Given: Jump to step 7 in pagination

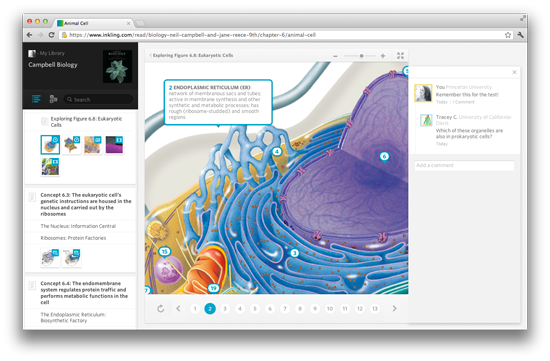Looking at the screenshot, I should 285,309.
